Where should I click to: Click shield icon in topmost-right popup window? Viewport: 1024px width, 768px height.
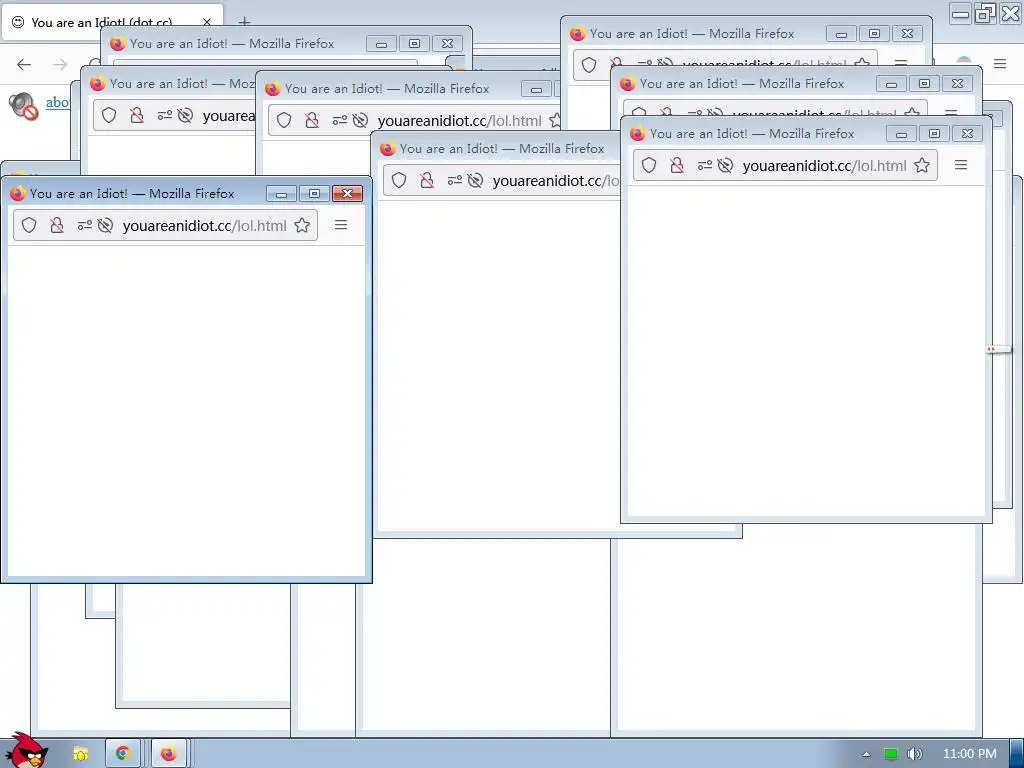pos(589,65)
